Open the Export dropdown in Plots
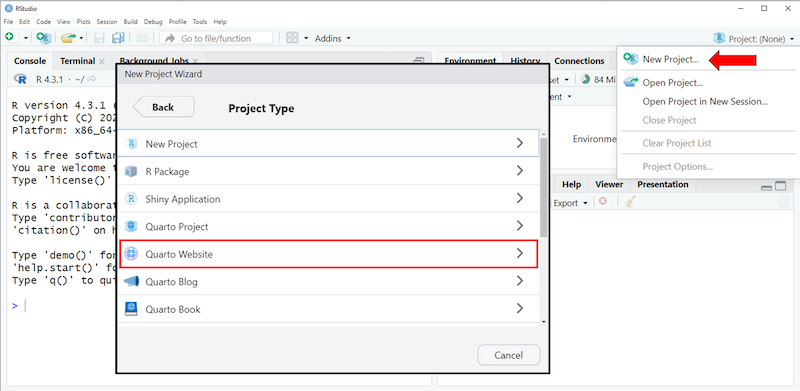Viewport: 800px width, 391px height. (x=570, y=203)
